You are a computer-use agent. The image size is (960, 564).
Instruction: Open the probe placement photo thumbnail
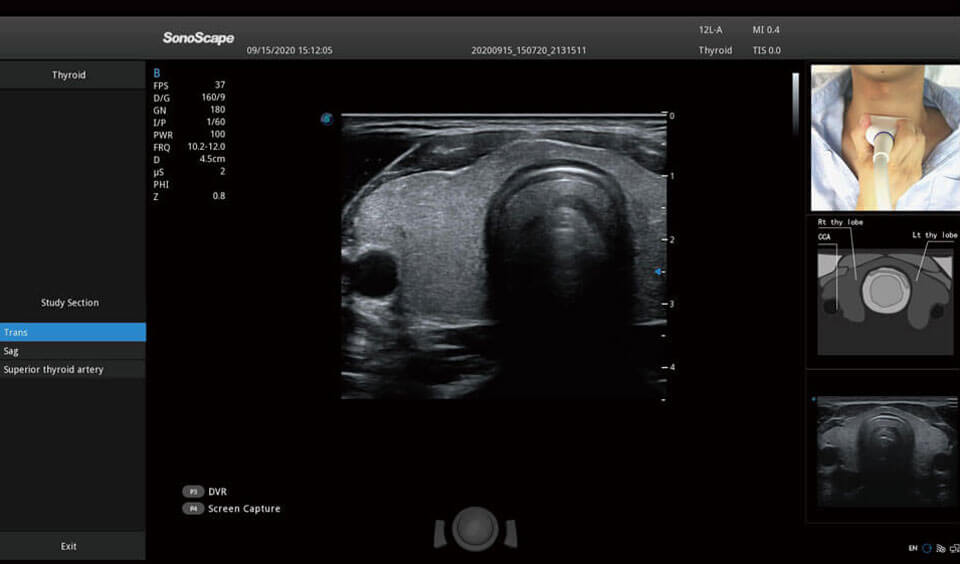coord(884,138)
